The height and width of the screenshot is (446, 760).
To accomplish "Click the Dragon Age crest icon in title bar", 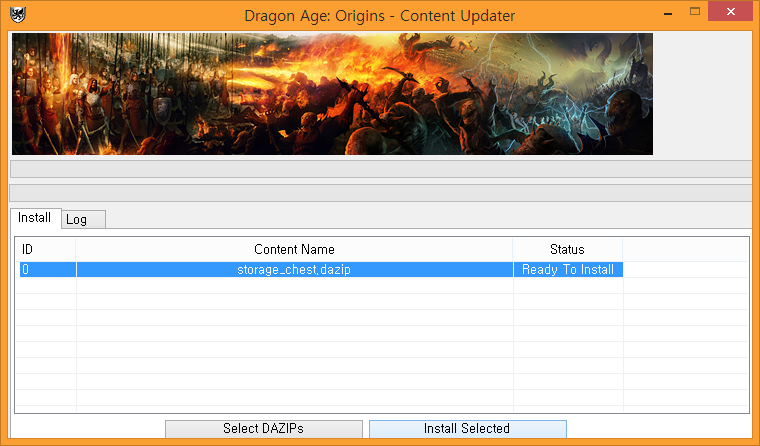I will point(18,15).
